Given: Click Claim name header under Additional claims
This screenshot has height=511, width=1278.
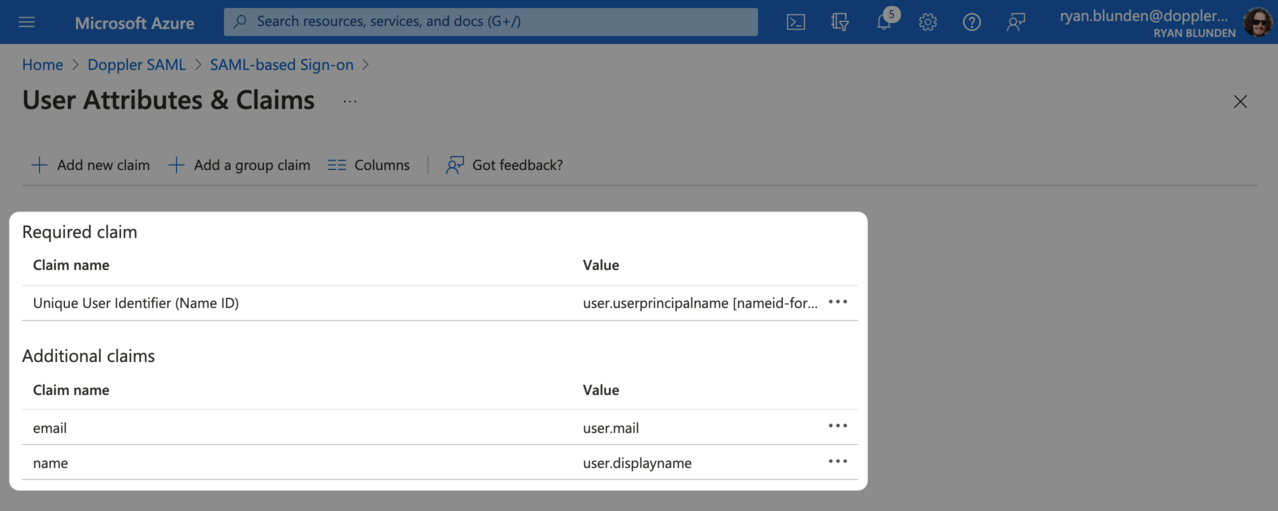Looking at the screenshot, I should coord(71,390).
